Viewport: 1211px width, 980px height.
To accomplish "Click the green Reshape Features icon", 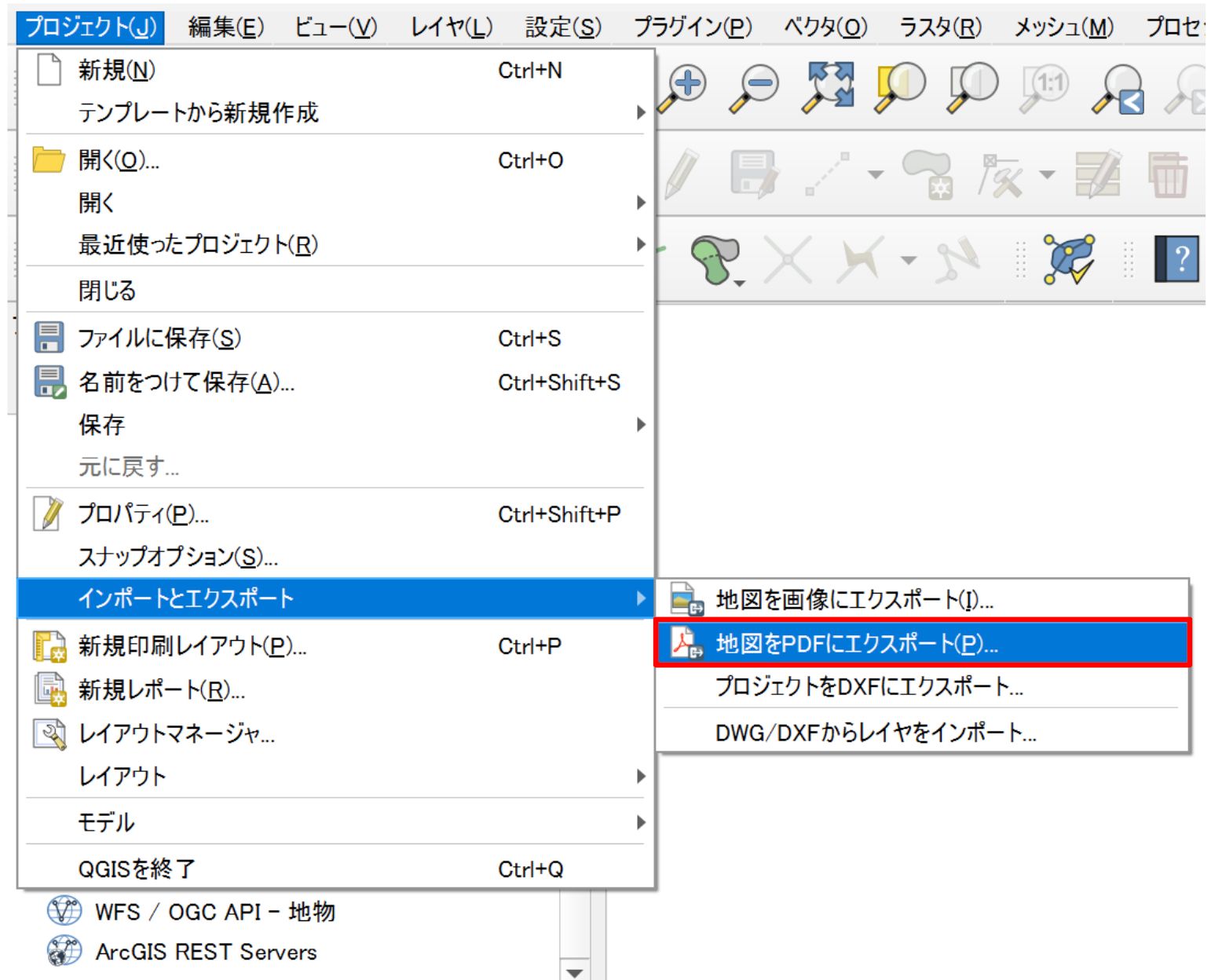I will 715,259.
